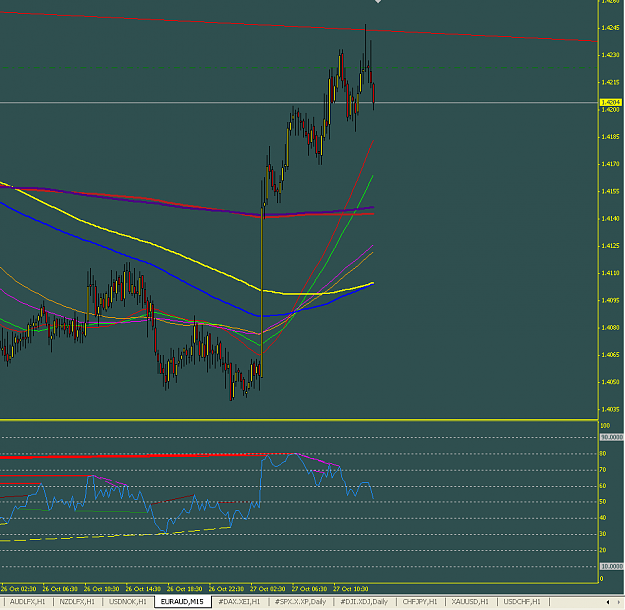The image size is (625, 610).
Task: Click the 1.4230 price scale label
Action: [611, 55]
